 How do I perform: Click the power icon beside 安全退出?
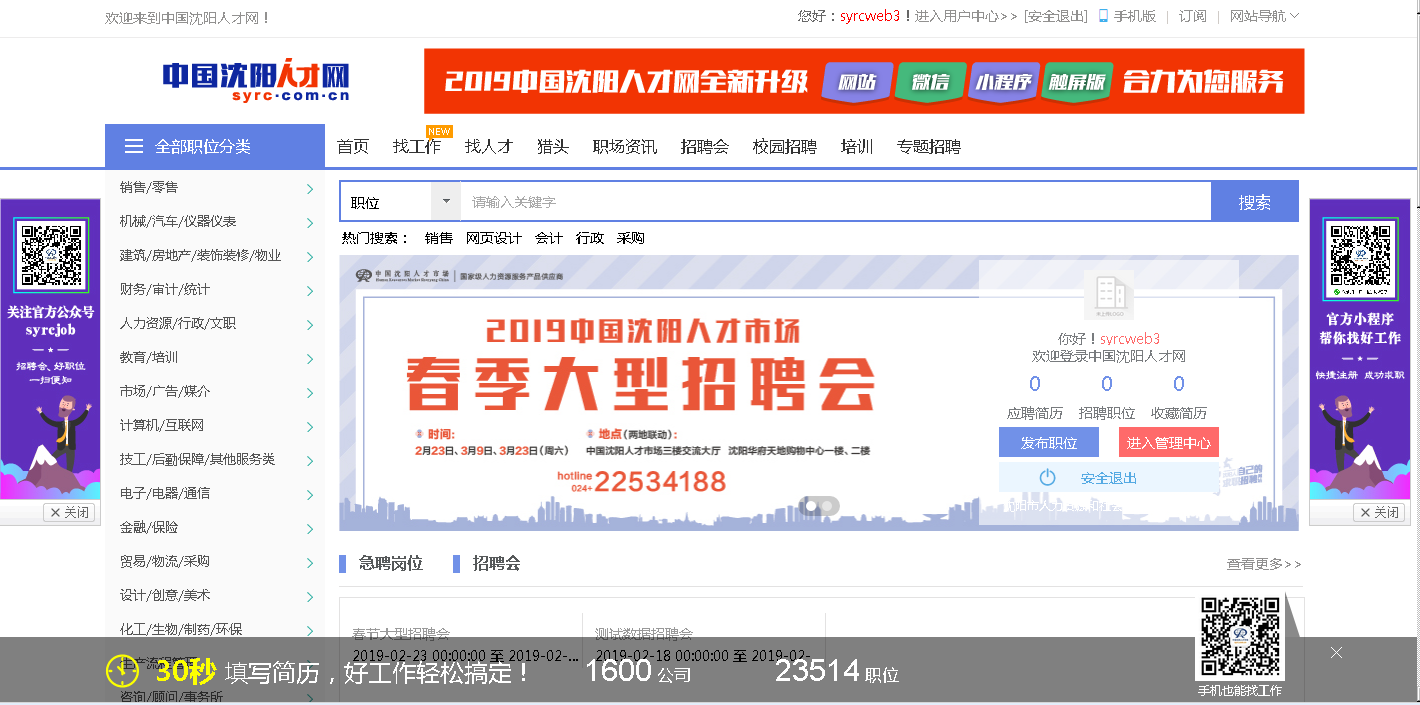(1047, 478)
